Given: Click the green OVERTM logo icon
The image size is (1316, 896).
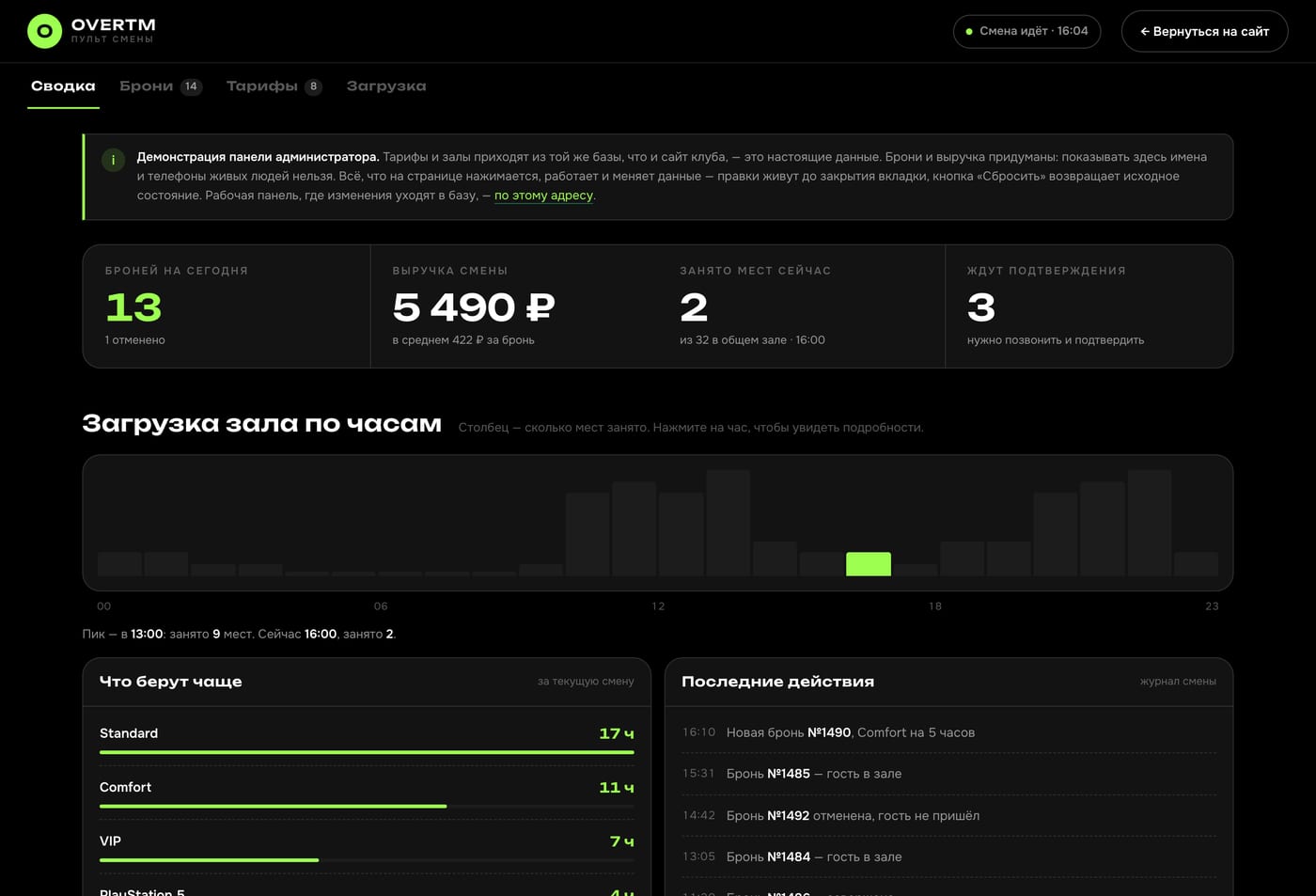Looking at the screenshot, I should click(x=44, y=31).
